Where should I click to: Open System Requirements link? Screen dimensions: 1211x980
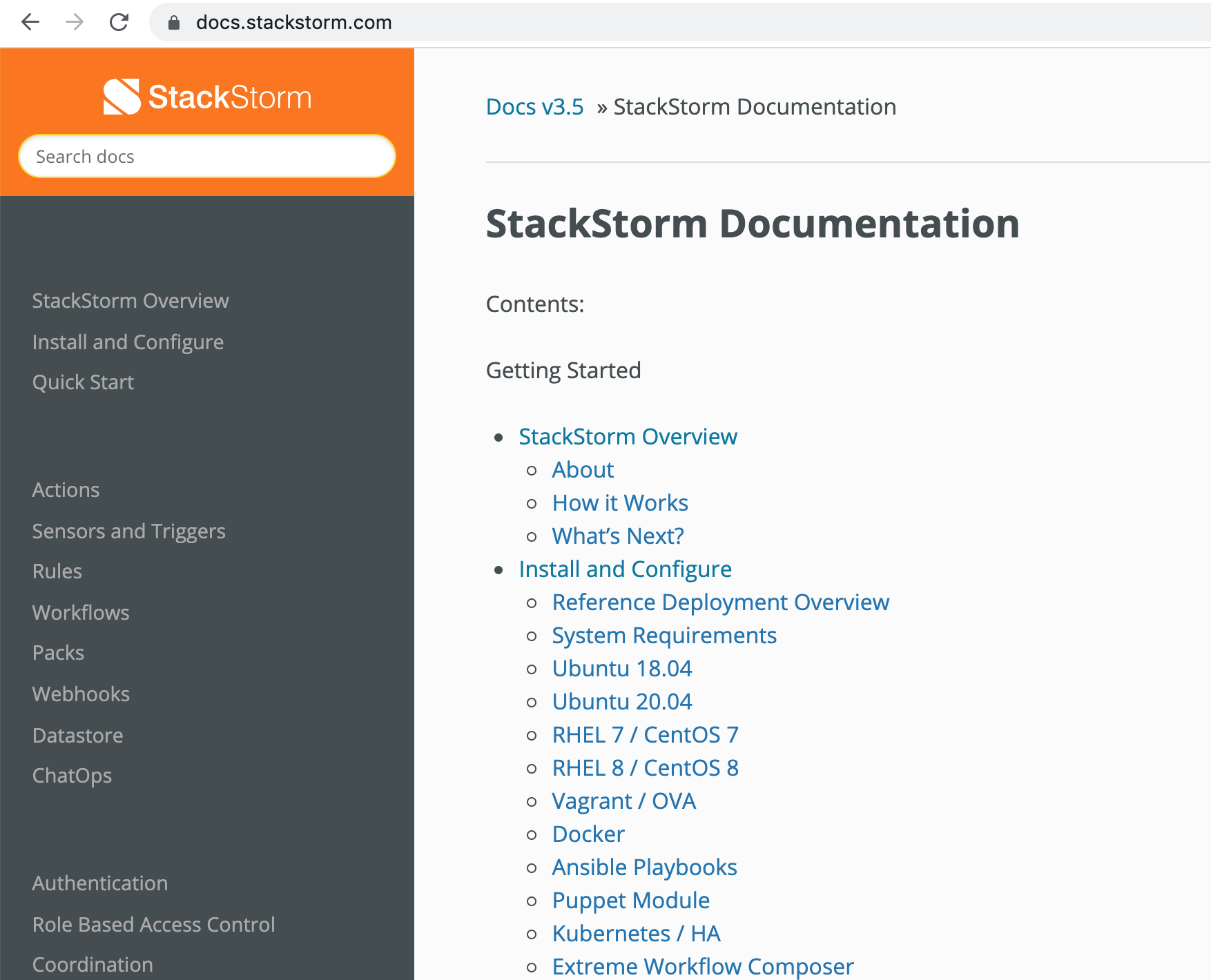pyautogui.click(x=664, y=636)
